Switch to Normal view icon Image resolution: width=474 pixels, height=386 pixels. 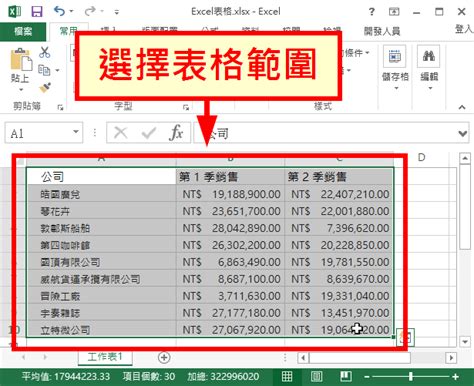pos(287,377)
